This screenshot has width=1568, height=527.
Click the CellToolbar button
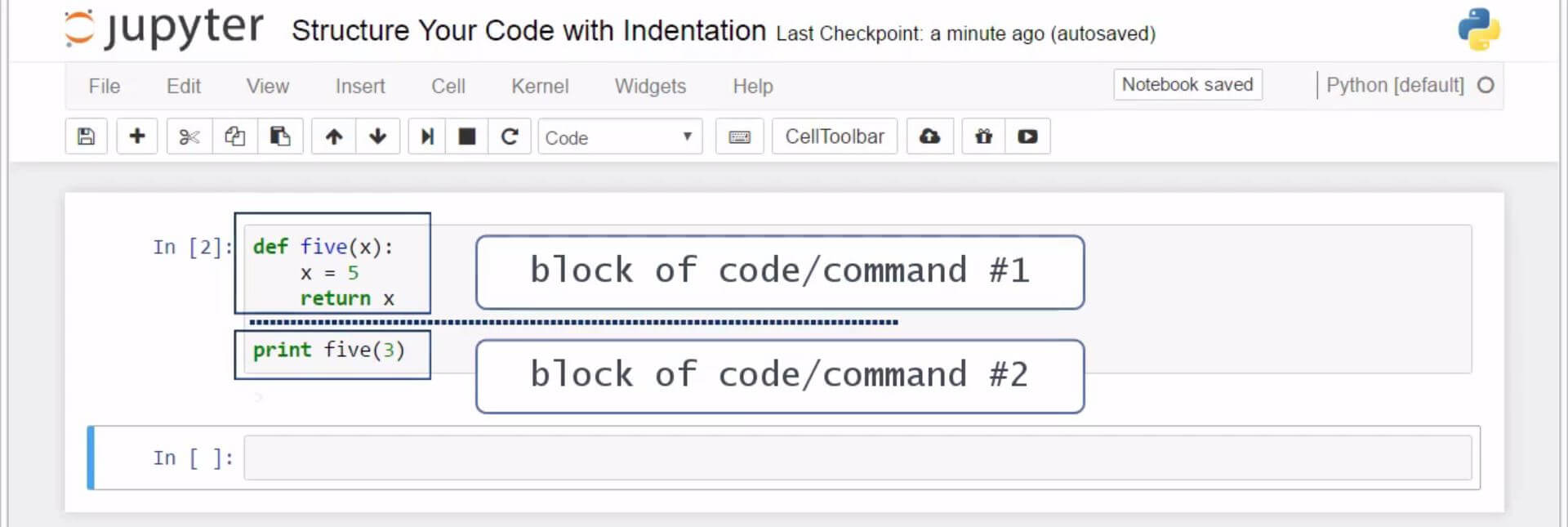coord(834,136)
